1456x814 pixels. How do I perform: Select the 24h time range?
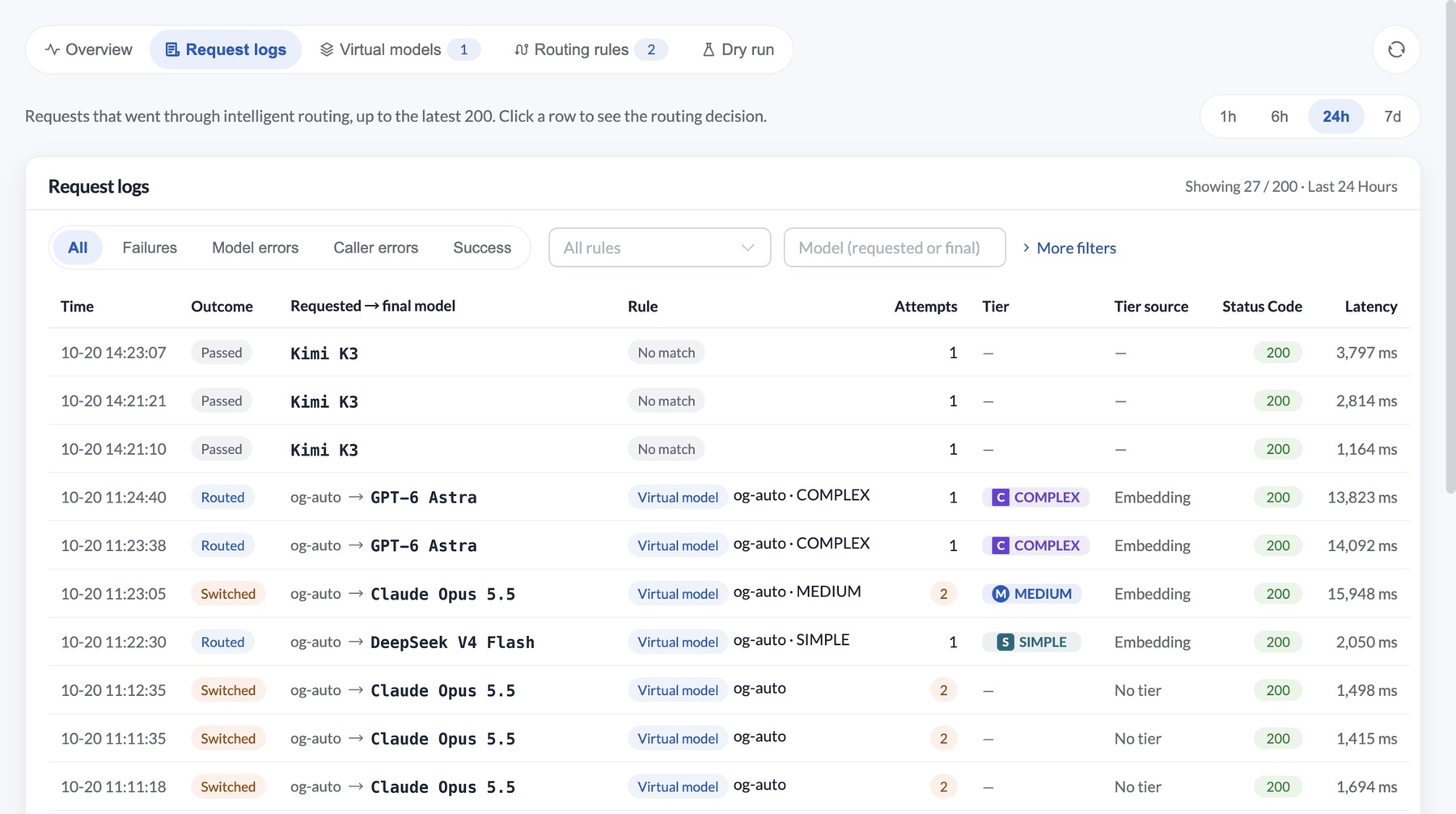click(x=1335, y=117)
